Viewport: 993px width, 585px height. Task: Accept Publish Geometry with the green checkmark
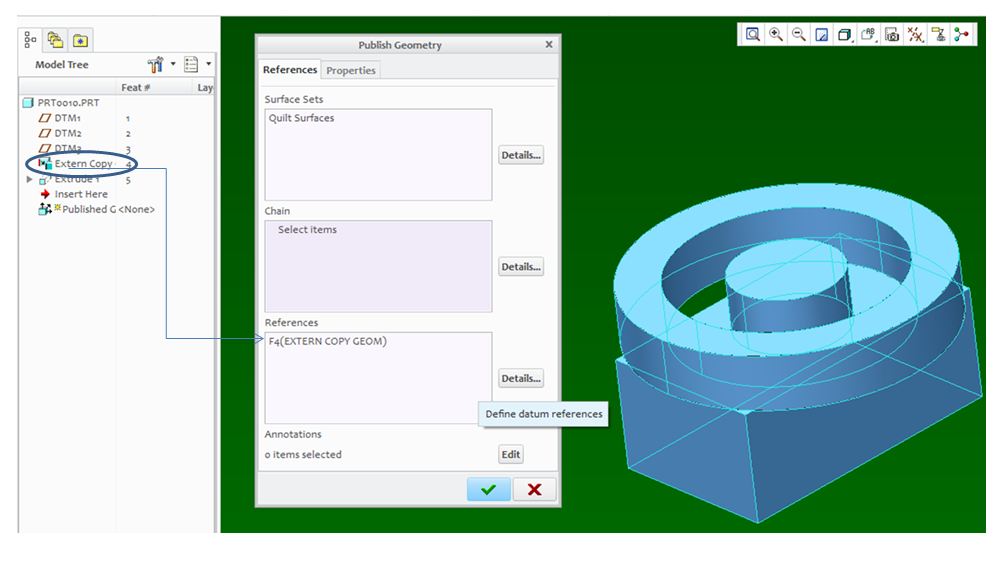click(x=491, y=489)
